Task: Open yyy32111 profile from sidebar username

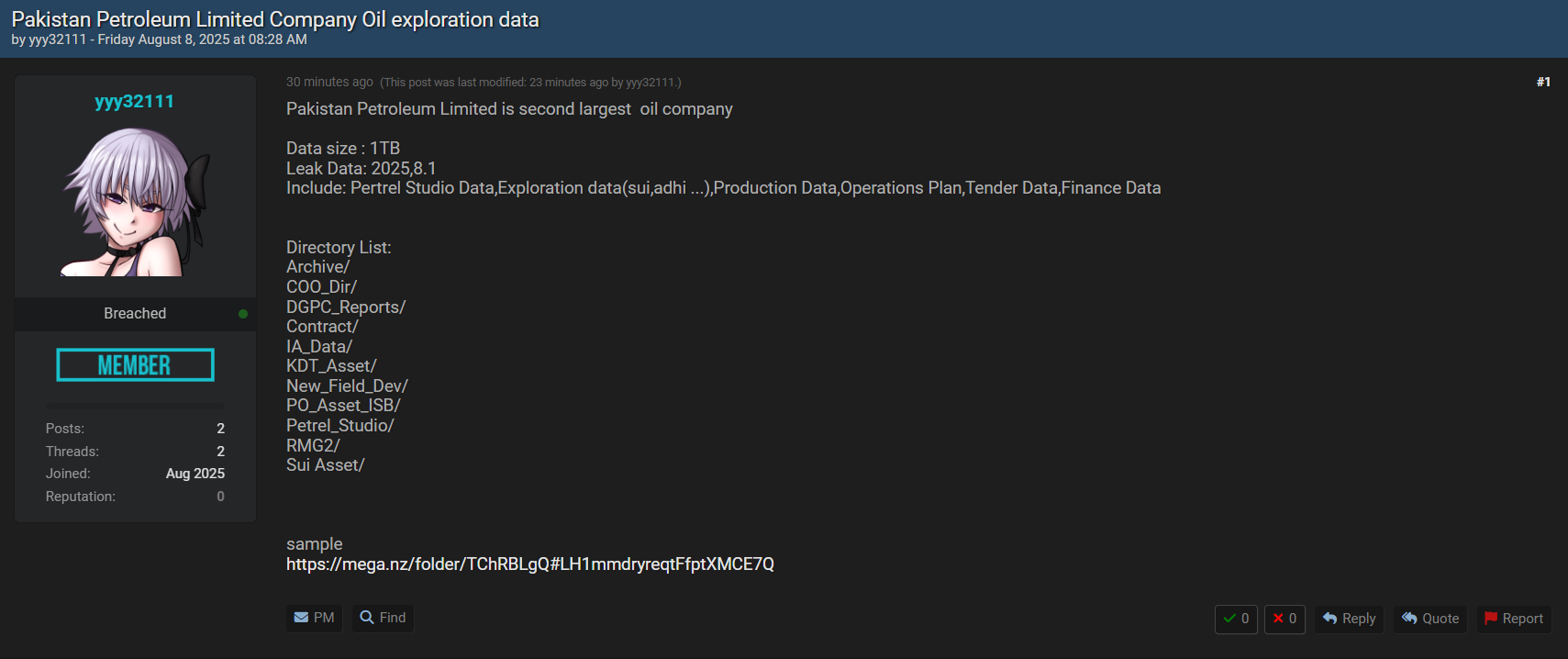Action: (x=135, y=102)
